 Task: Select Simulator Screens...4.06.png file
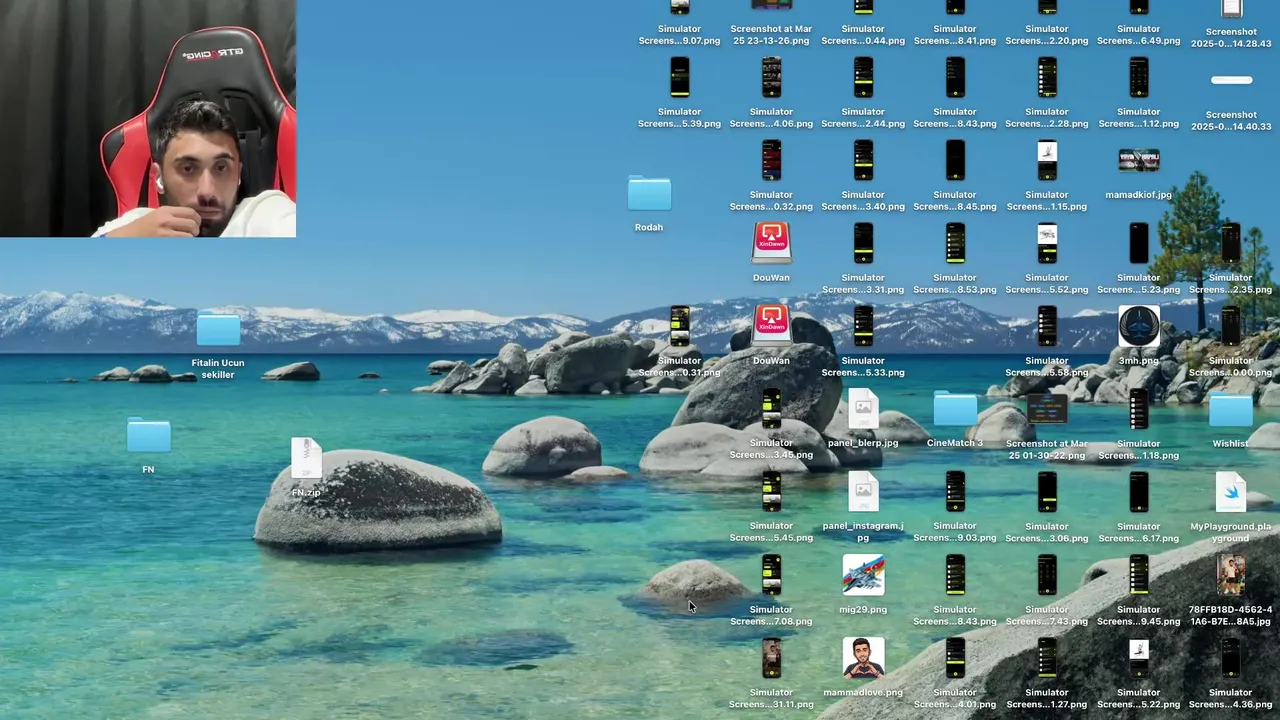click(x=771, y=77)
